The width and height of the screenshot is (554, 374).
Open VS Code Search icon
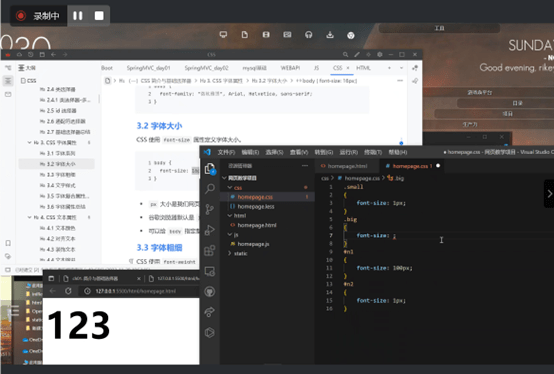coord(210,189)
